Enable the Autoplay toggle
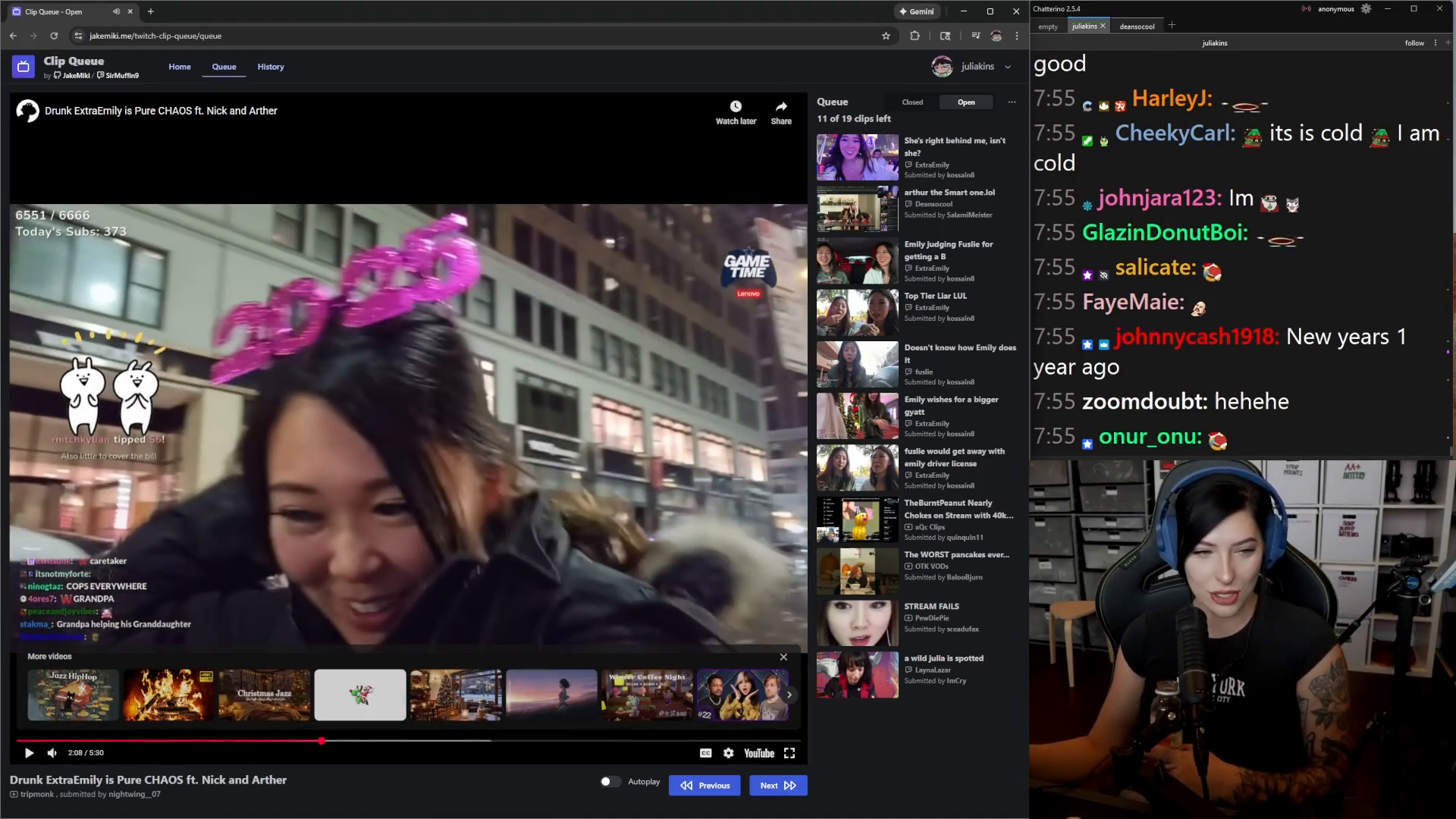The image size is (1456, 819). (x=610, y=781)
